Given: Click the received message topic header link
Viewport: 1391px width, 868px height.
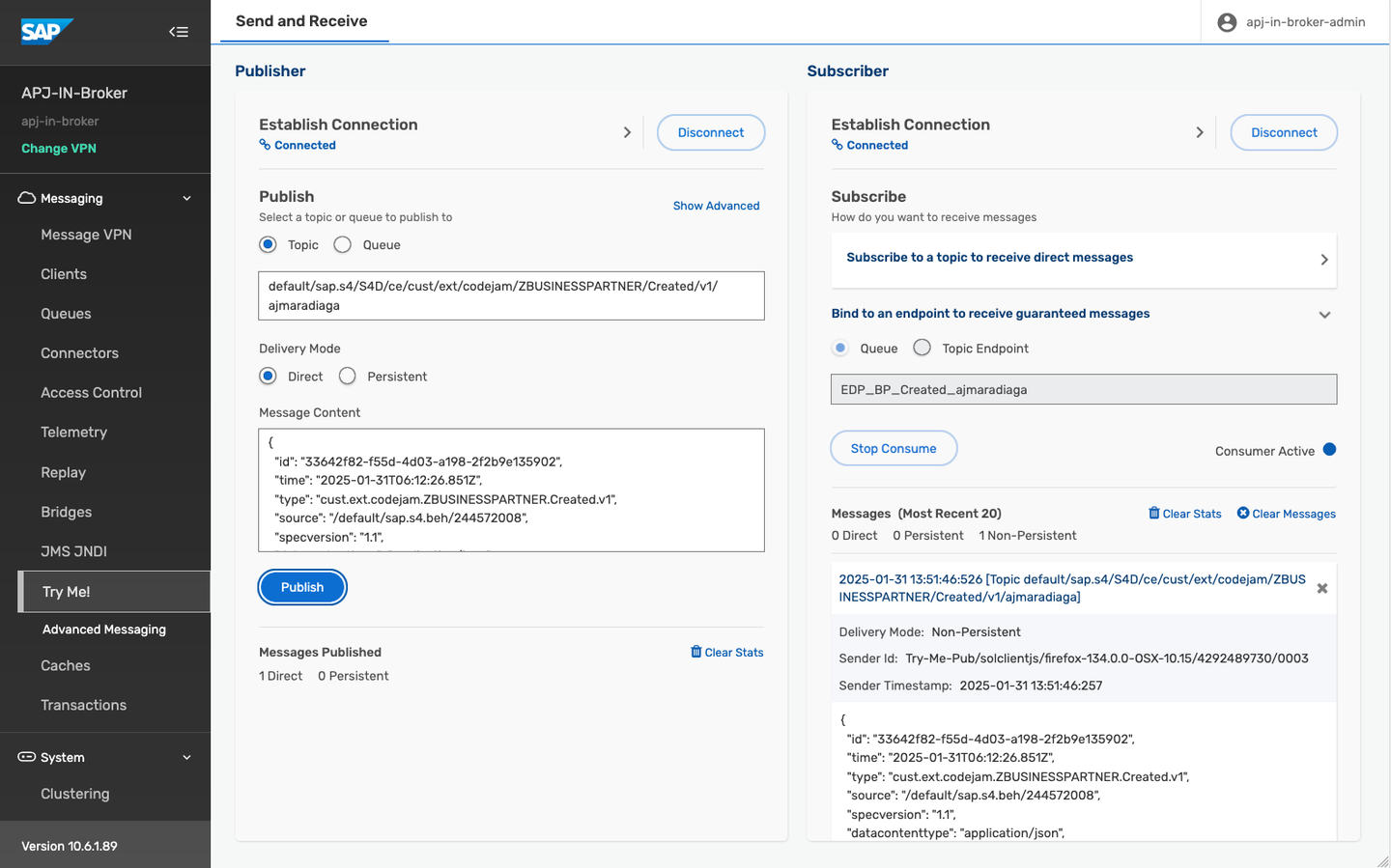Looking at the screenshot, I should [1072, 588].
